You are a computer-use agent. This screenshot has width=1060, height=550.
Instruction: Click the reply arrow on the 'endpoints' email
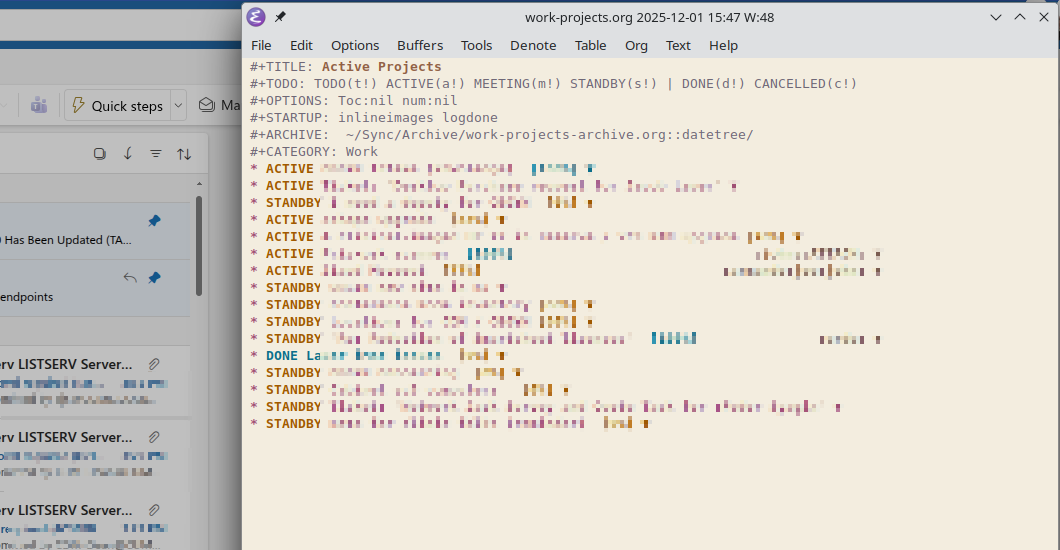[x=130, y=278]
